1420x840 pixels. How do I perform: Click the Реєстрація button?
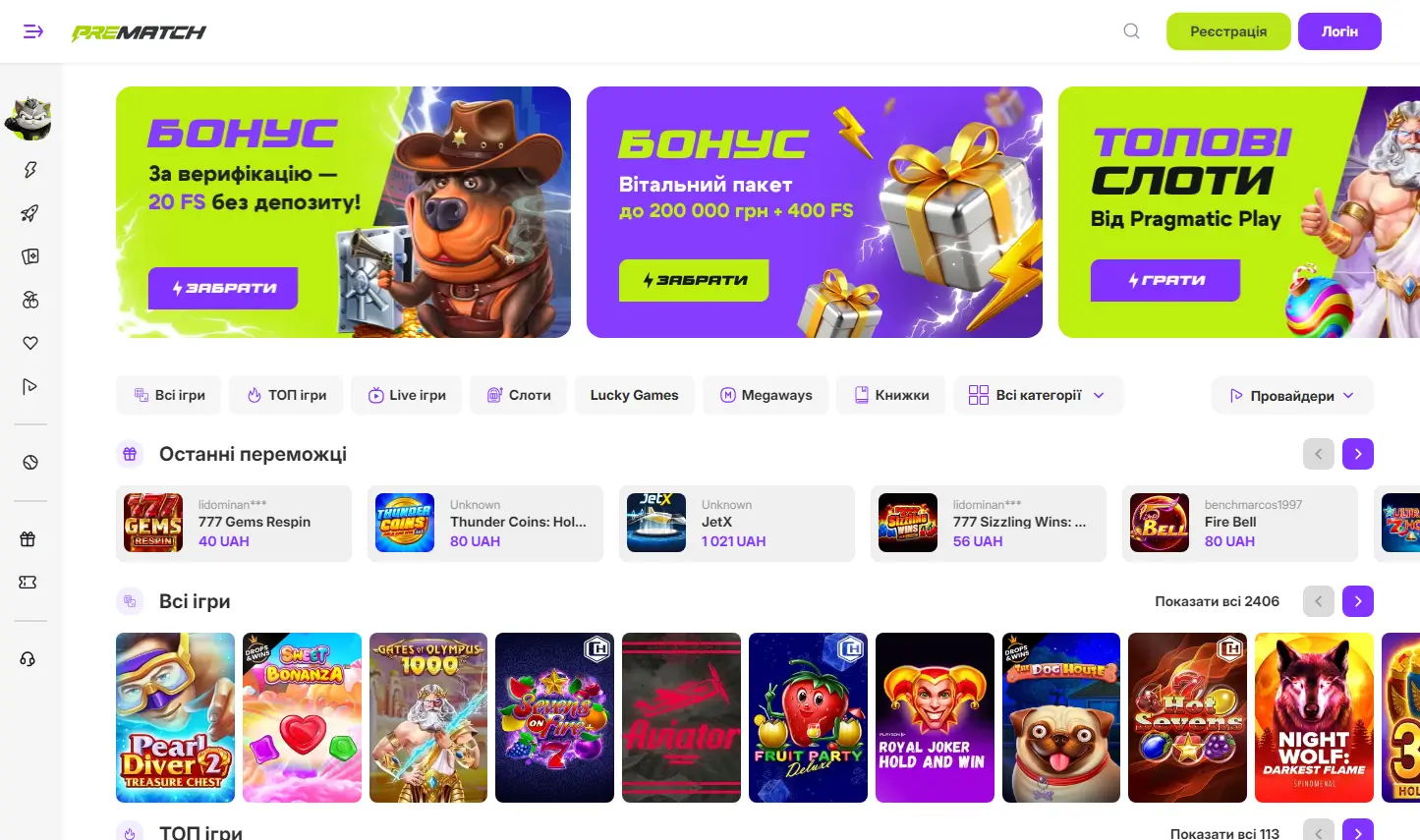click(x=1228, y=31)
